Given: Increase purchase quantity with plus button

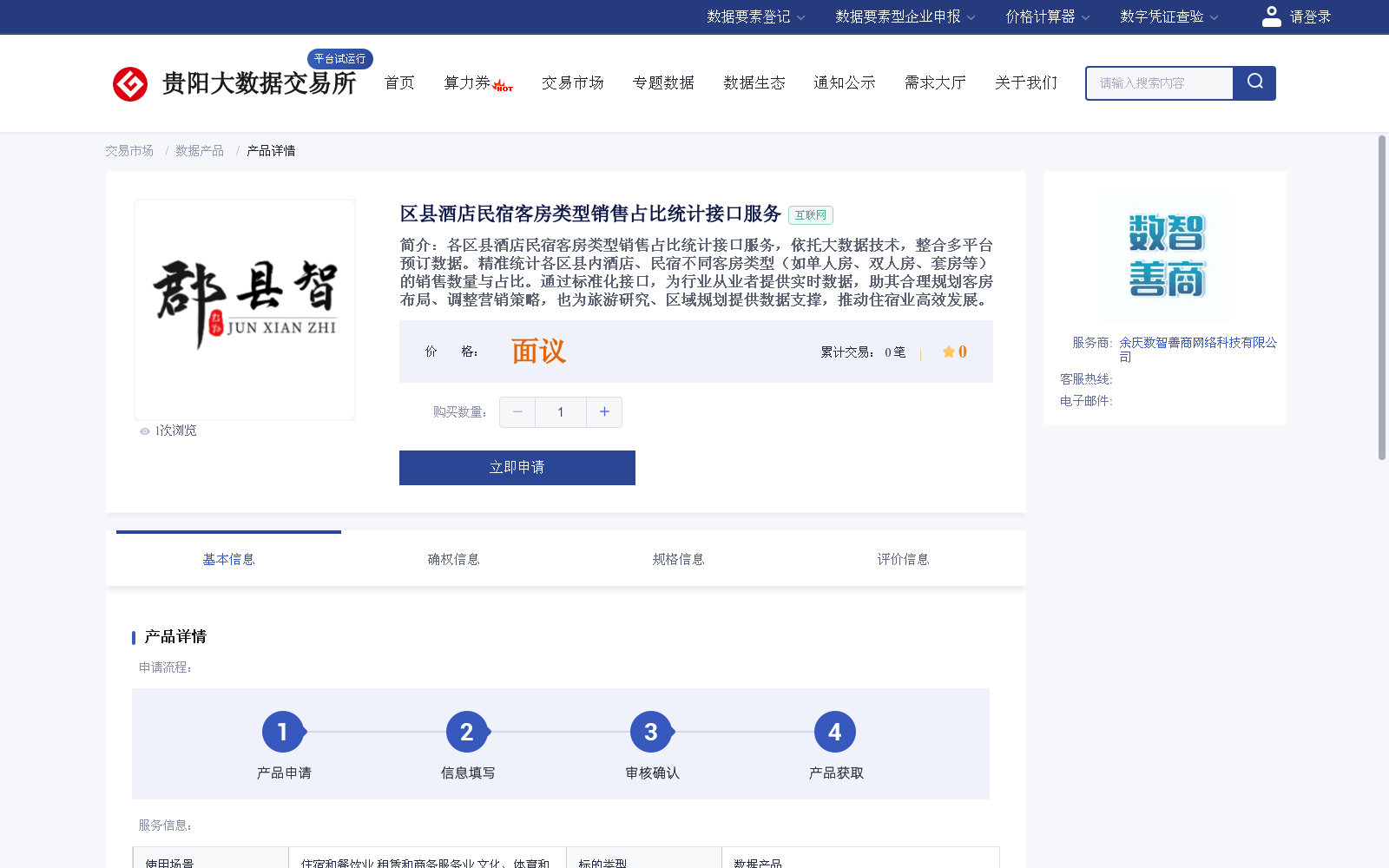Looking at the screenshot, I should point(604,412).
